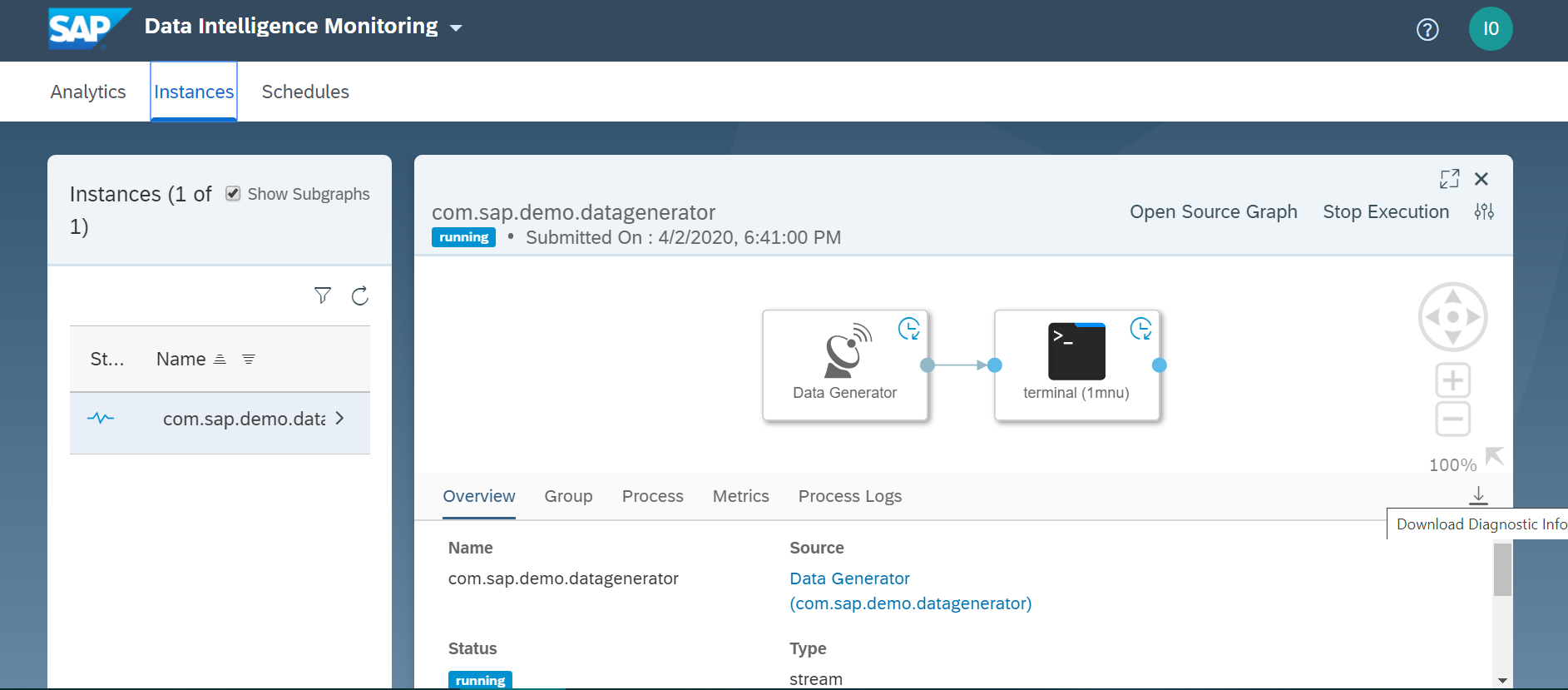Toggle the Show Subgraphs checkbox
1568x690 pixels.
pos(233,193)
